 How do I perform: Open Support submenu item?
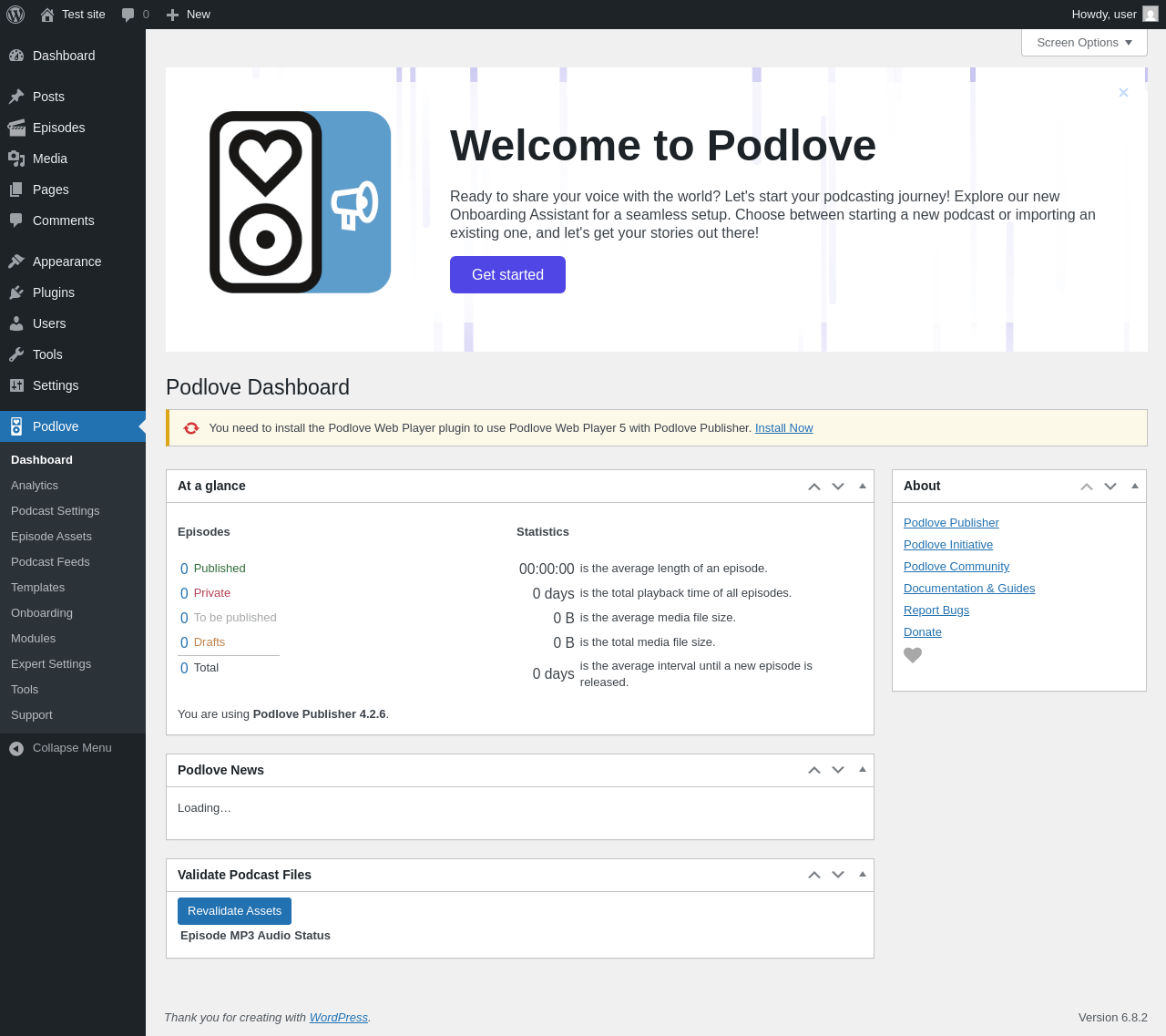tap(32, 715)
